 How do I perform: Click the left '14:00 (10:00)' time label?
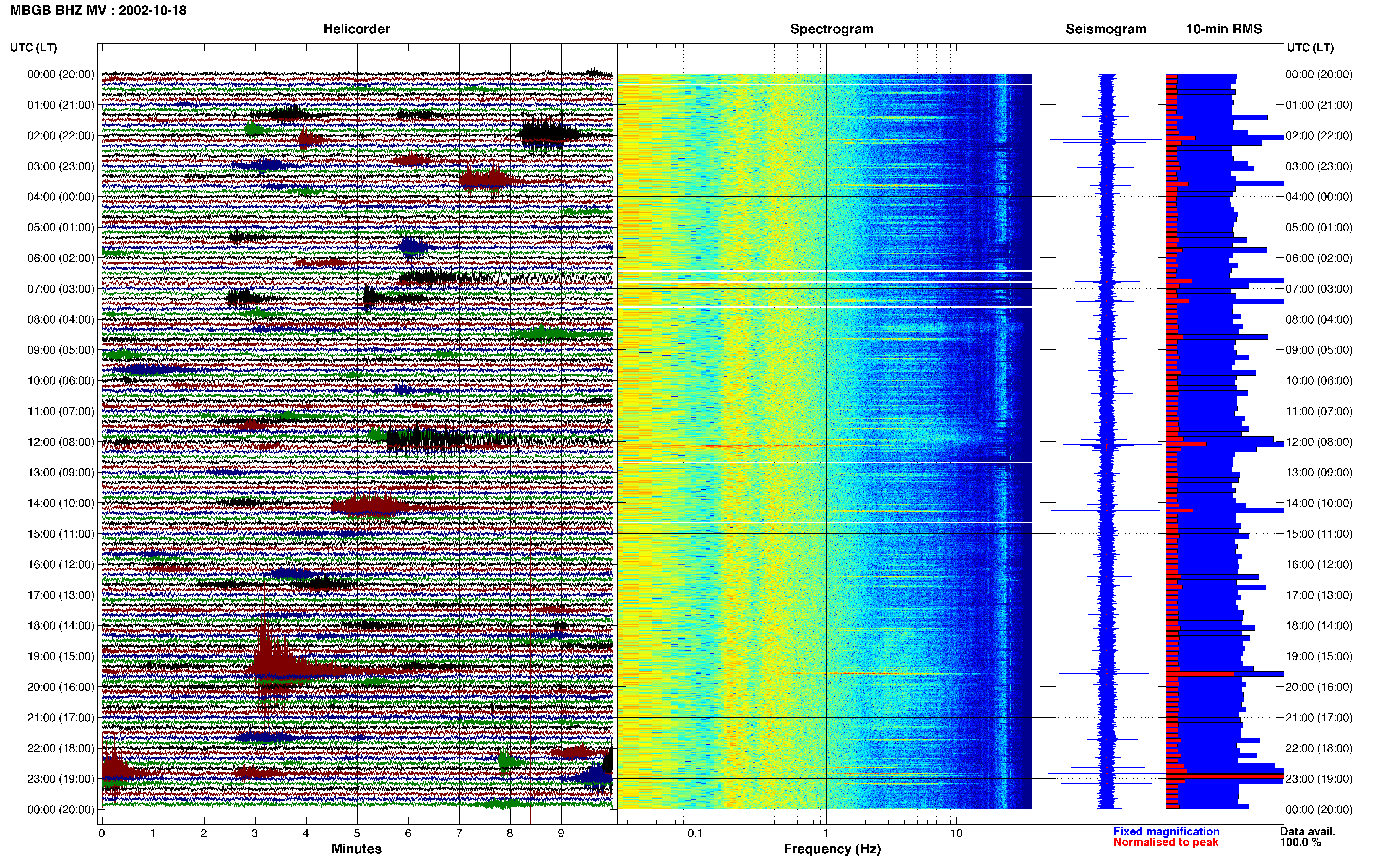[x=61, y=504]
